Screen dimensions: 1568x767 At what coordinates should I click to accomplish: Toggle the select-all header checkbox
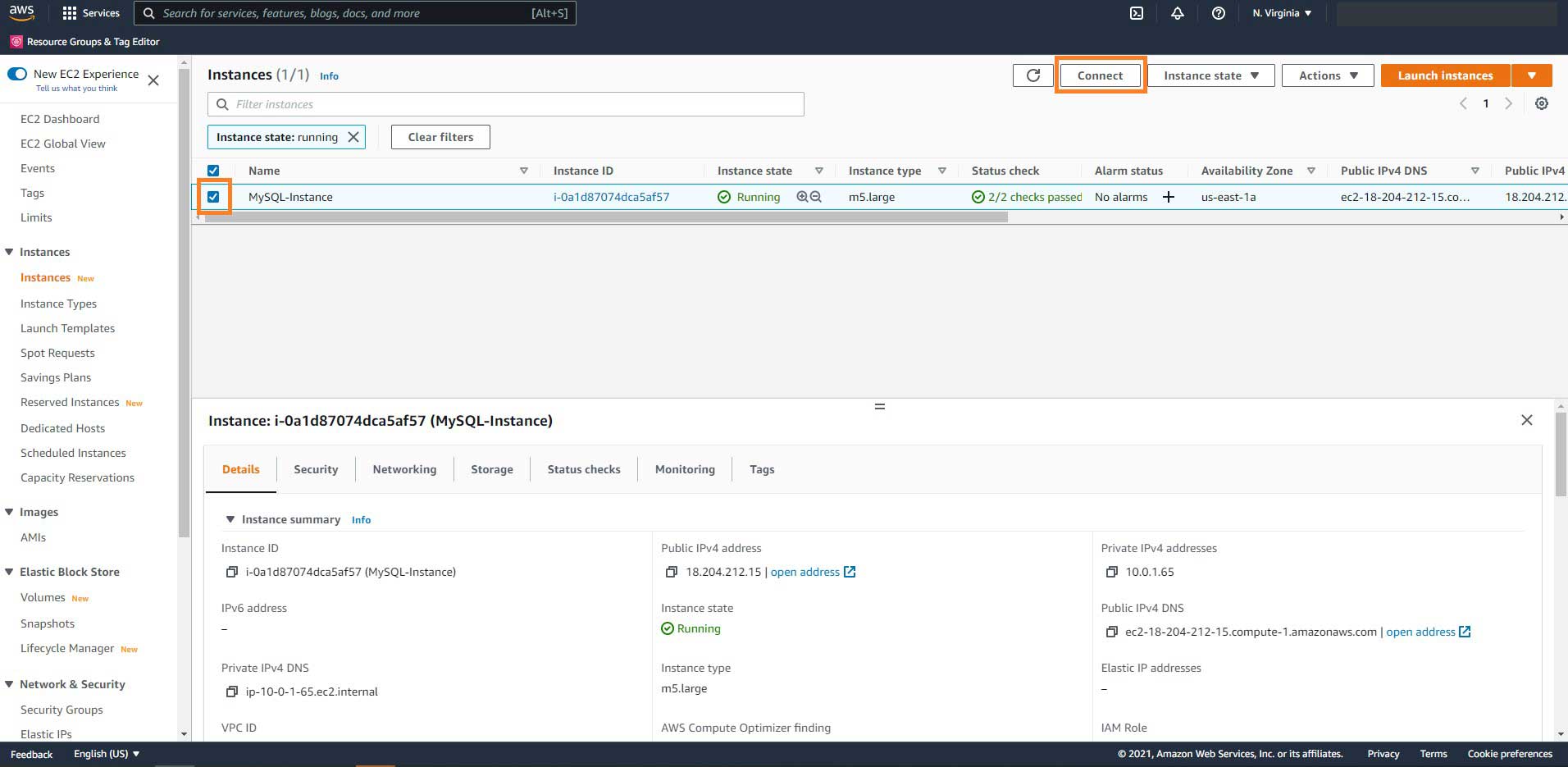[213, 171]
